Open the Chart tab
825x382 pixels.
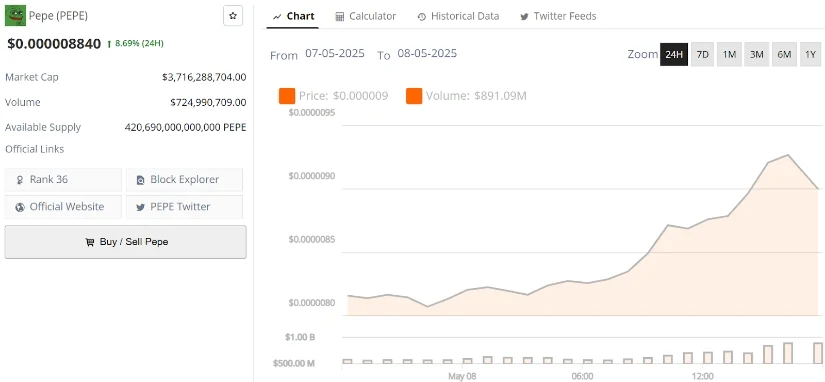click(x=294, y=16)
